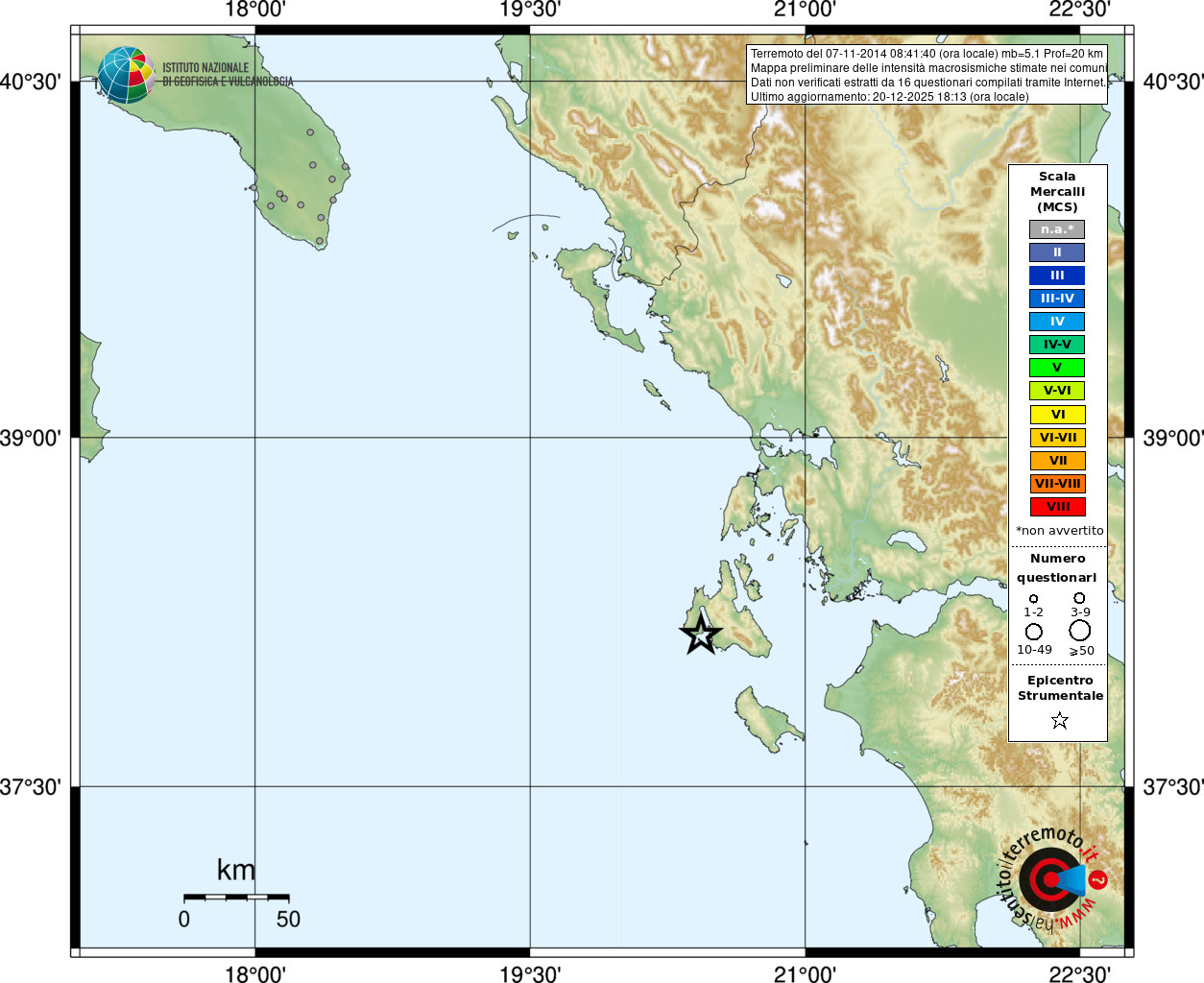The image size is (1204, 983).
Task: Select the blue III intensity swatch
Action: (x=1057, y=276)
